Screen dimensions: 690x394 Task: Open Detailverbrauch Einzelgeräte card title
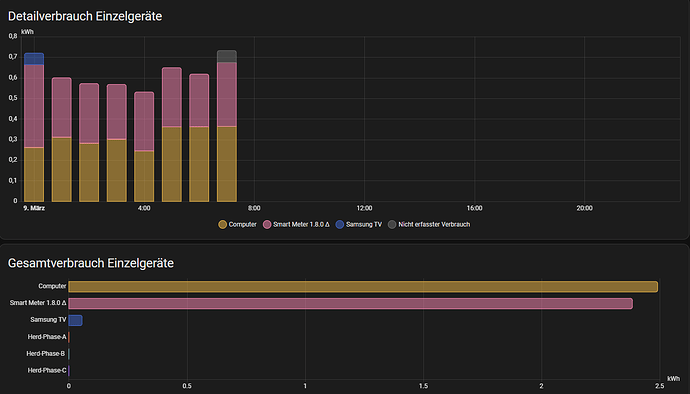[x=85, y=16]
